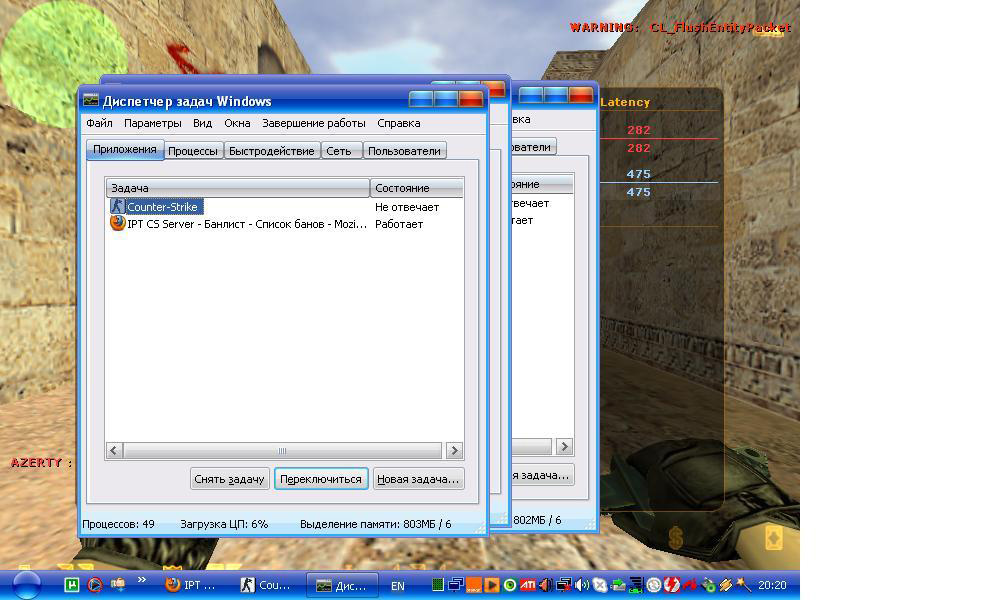The height and width of the screenshot is (600, 985).
Task: Open the white volume speaker tray icon
Action: coord(582,585)
